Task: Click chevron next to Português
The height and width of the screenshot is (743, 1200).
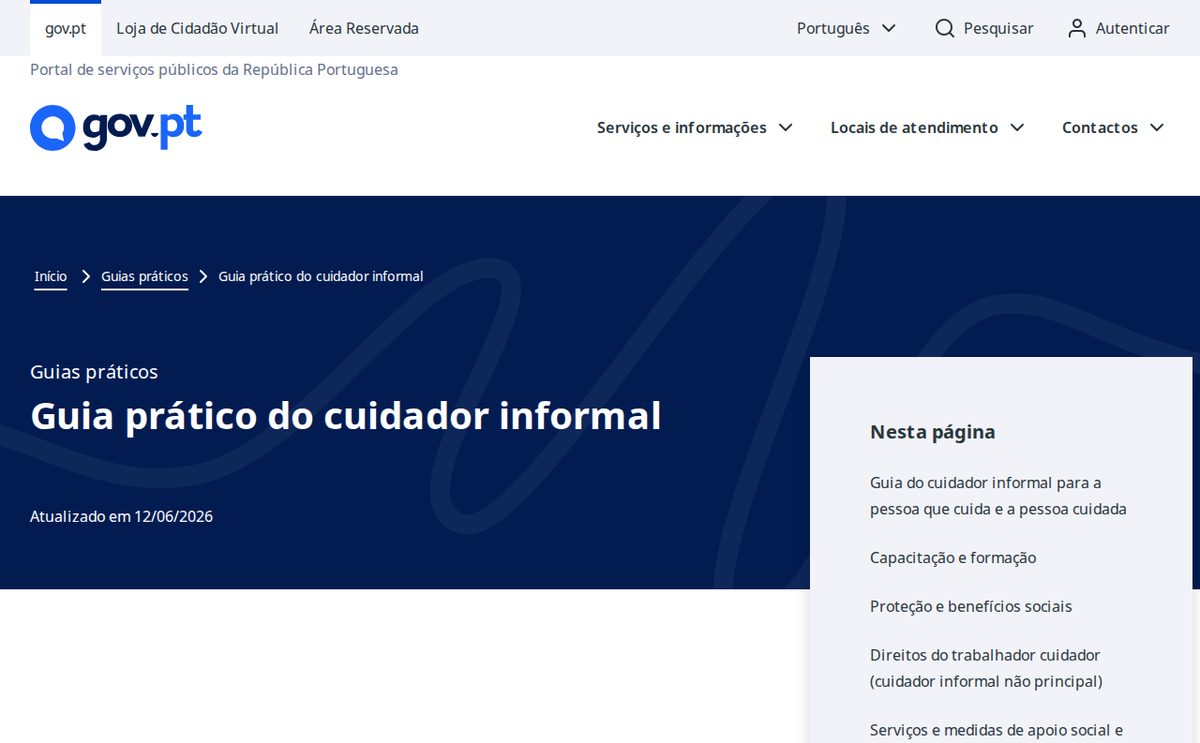Action: [888, 28]
